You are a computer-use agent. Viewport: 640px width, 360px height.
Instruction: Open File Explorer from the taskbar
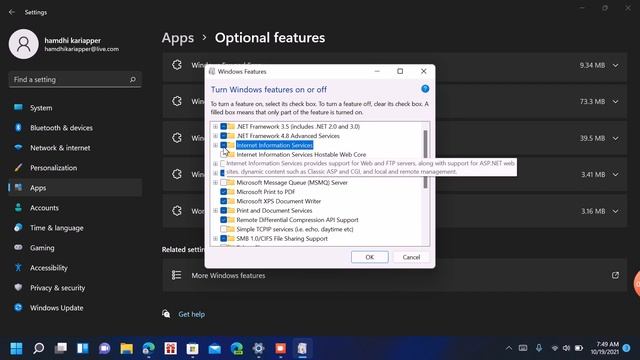click(x=127, y=348)
